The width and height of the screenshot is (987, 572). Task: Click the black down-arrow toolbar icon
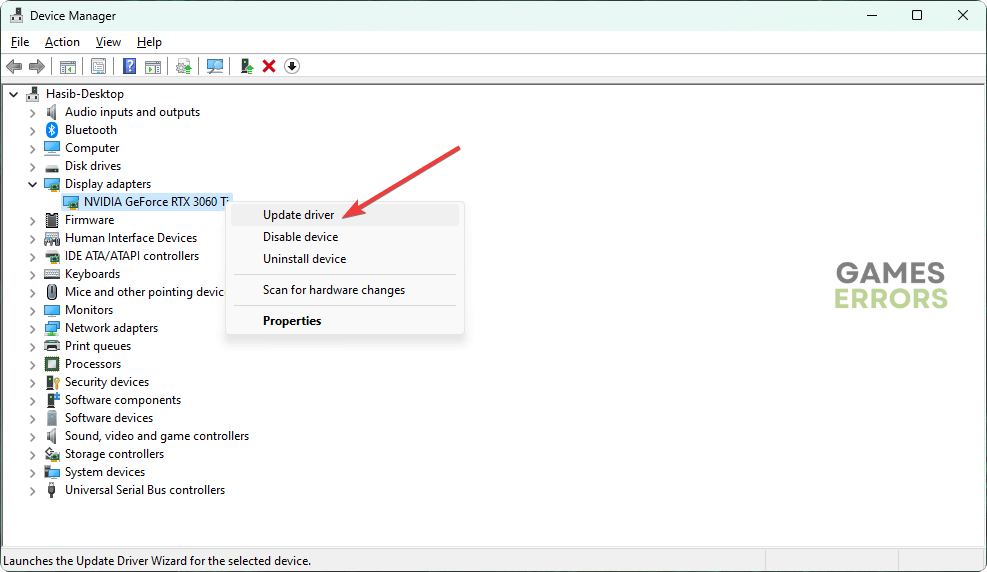tap(292, 66)
